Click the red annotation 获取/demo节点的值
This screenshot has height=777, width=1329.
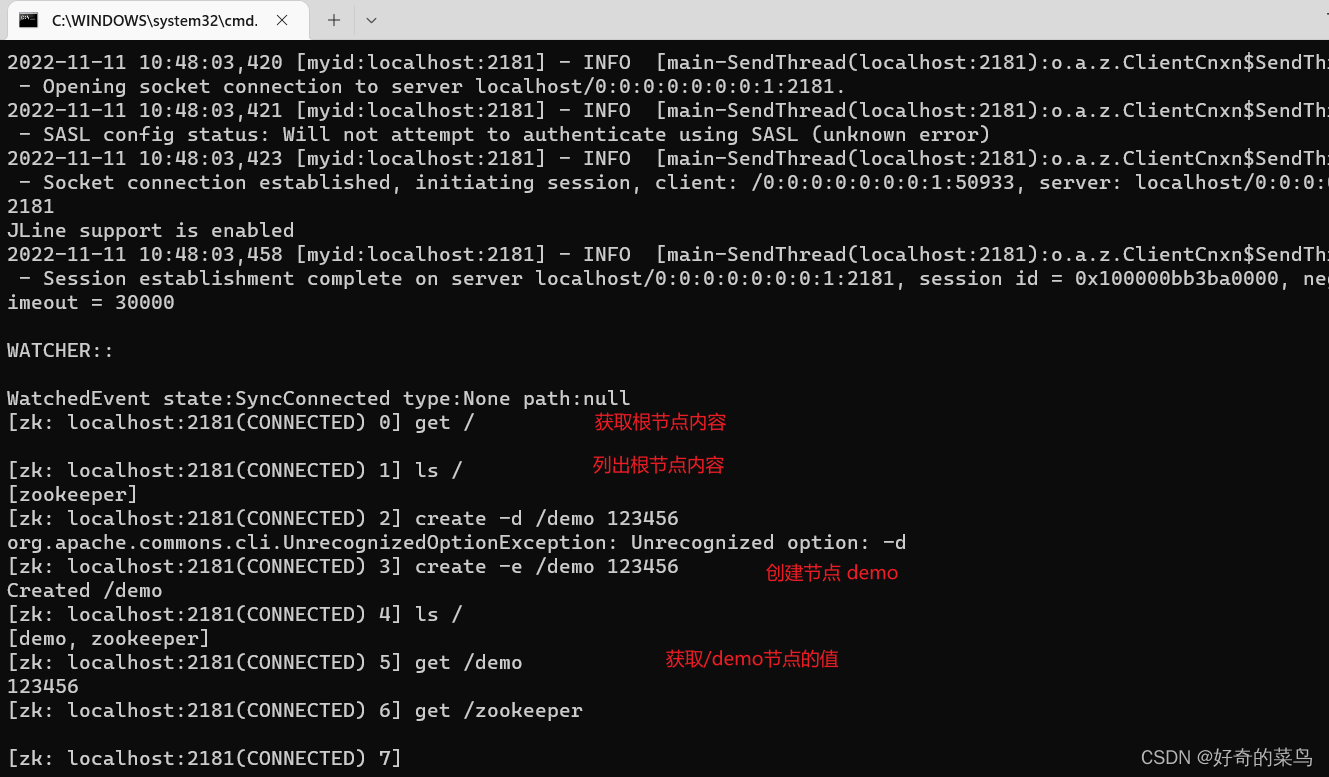(x=751, y=659)
